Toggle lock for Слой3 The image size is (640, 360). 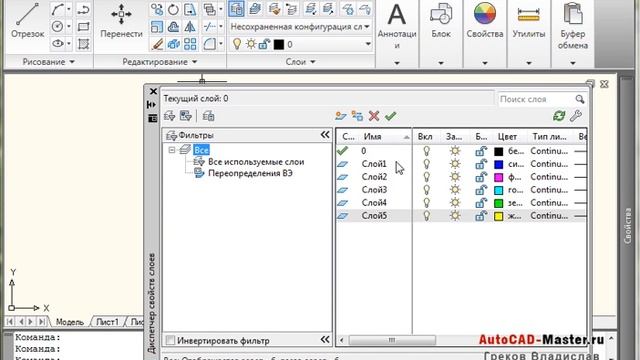[x=481, y=190]
